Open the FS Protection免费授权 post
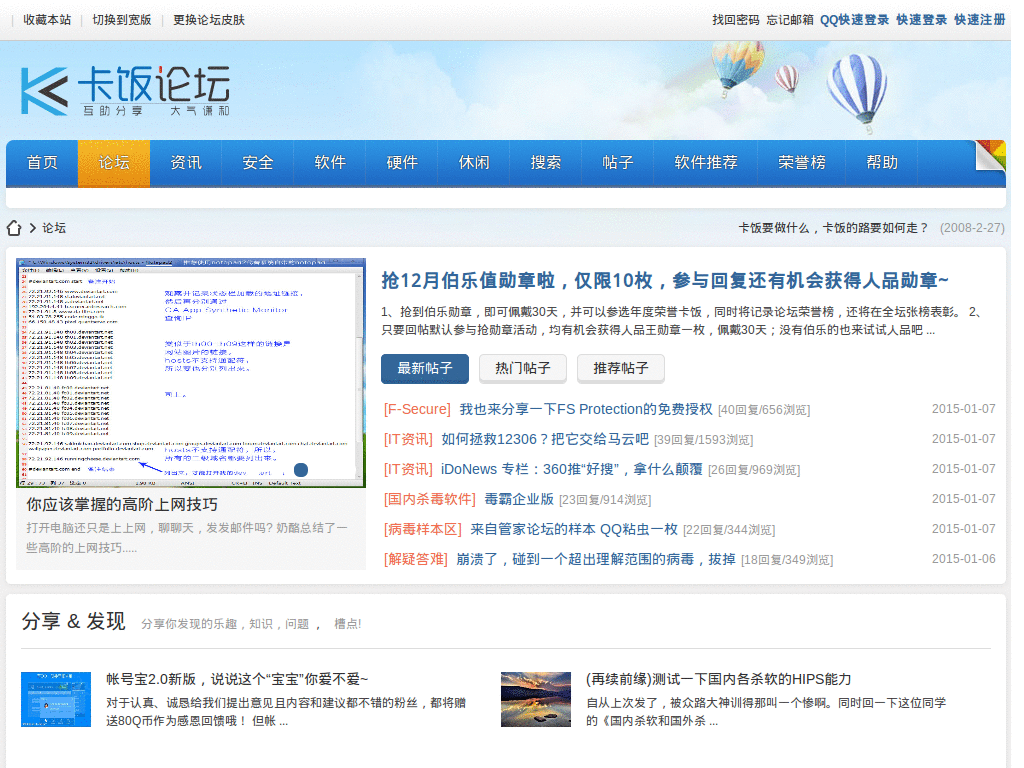The width and height of the screenshot is (1024, 768). (586, 409)
